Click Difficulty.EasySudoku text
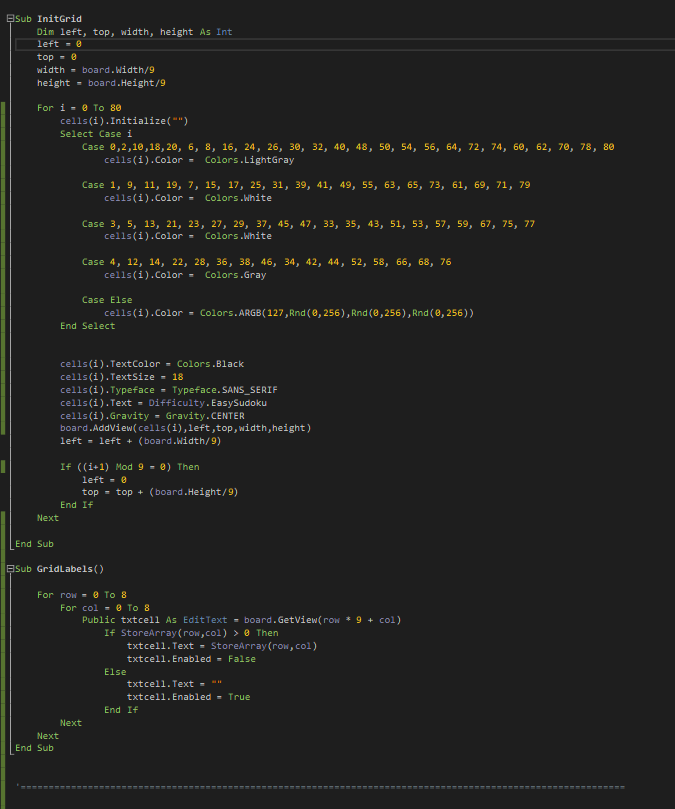The height and width of the screenshot is (809, 675). point(212,403)
